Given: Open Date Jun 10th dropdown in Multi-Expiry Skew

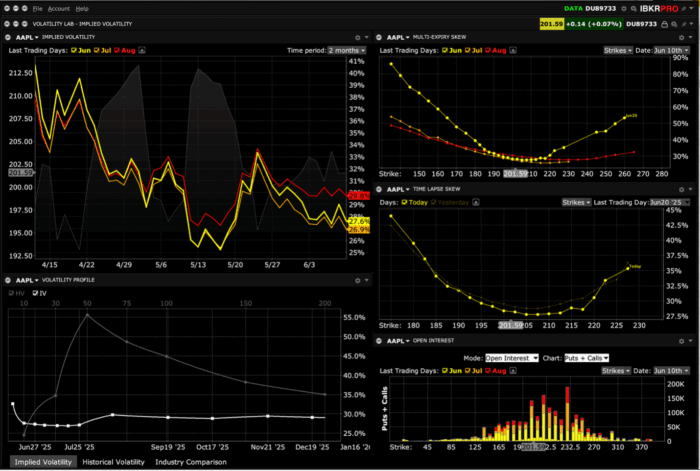Looking at the screenshot, I should (x=671, y=50).
